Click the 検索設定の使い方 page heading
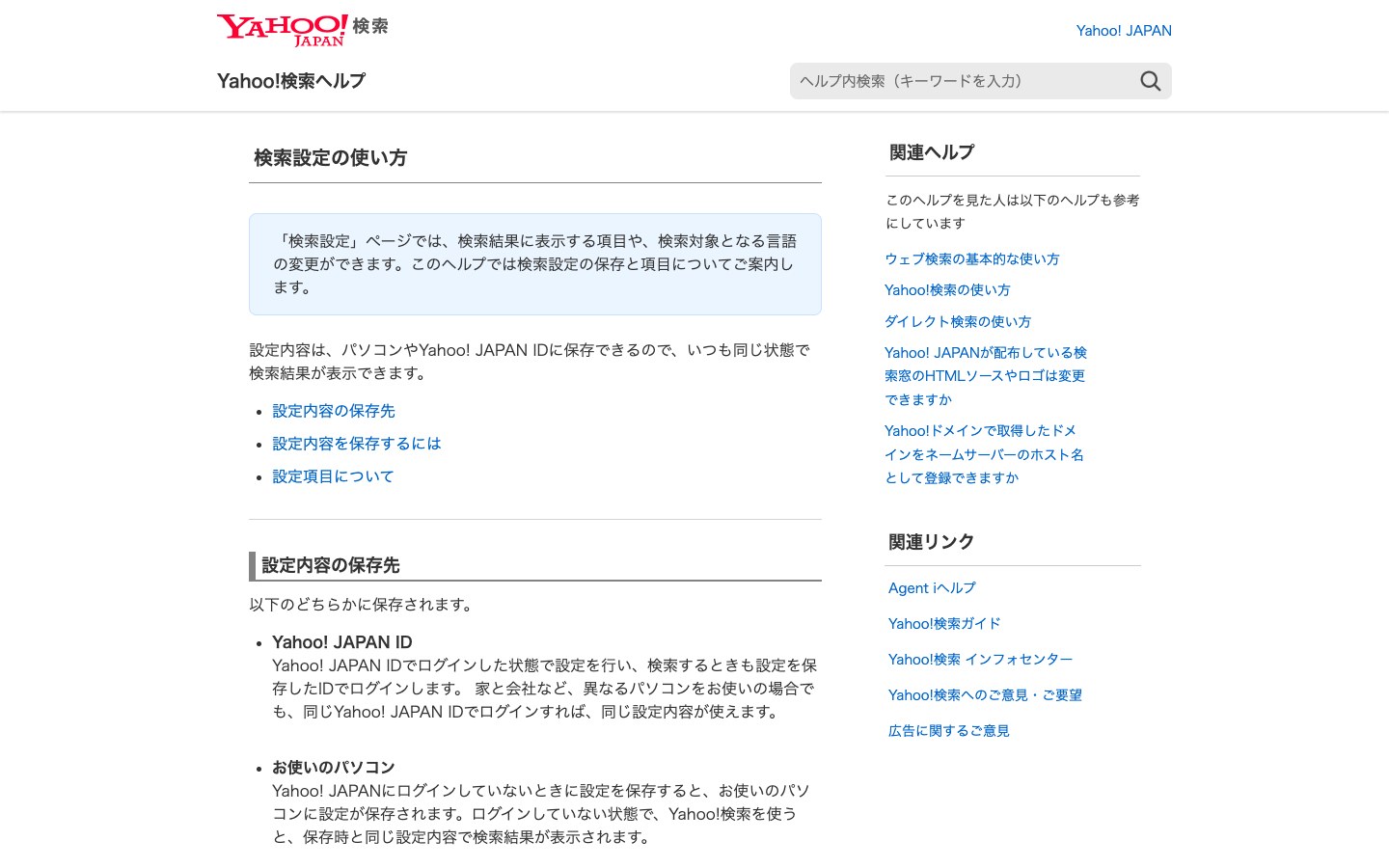Image resolution: width=1389 pixels, height=868 pixels. (331, 158)
